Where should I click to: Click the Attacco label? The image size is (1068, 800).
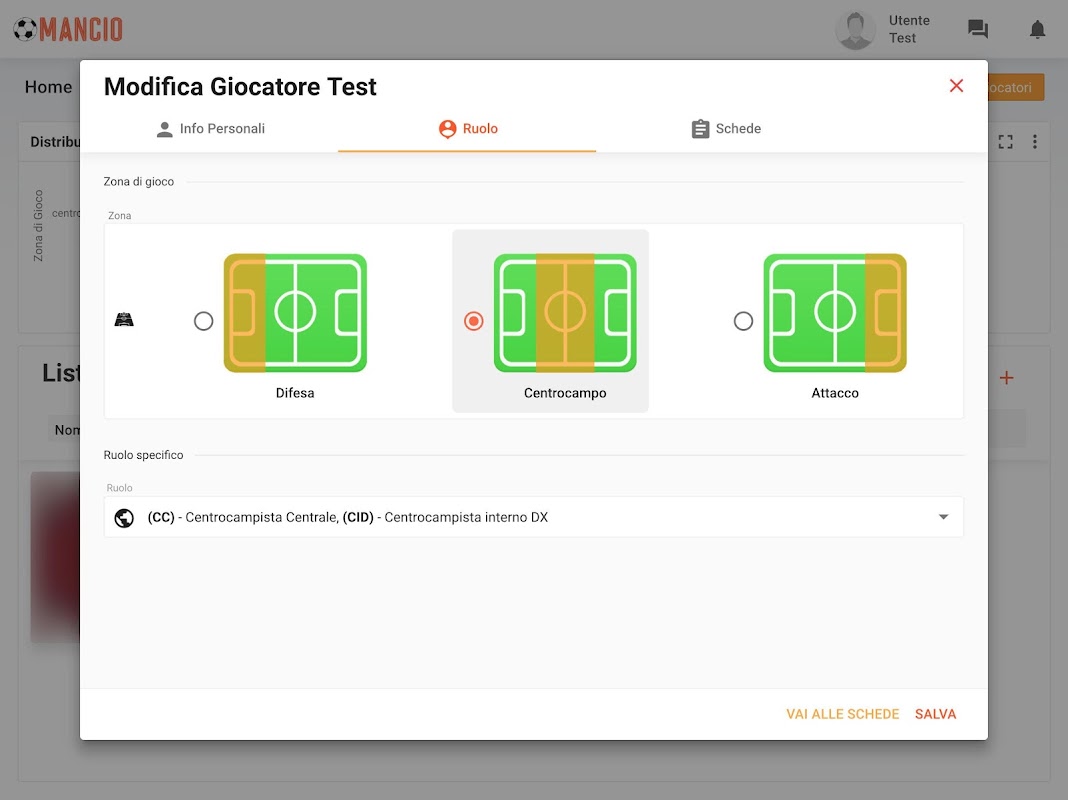coord(834,393)
